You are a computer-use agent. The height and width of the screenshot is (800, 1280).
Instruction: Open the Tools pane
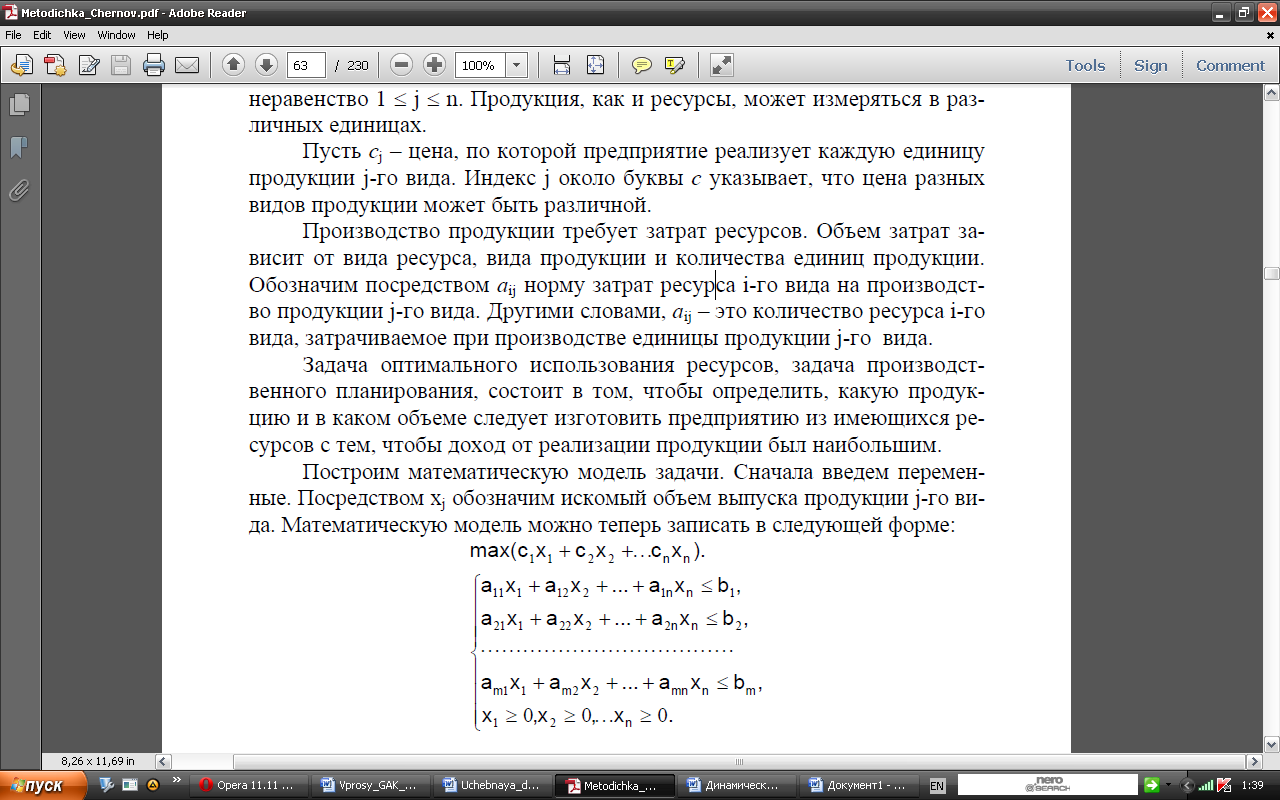(x=1085, y=65)
